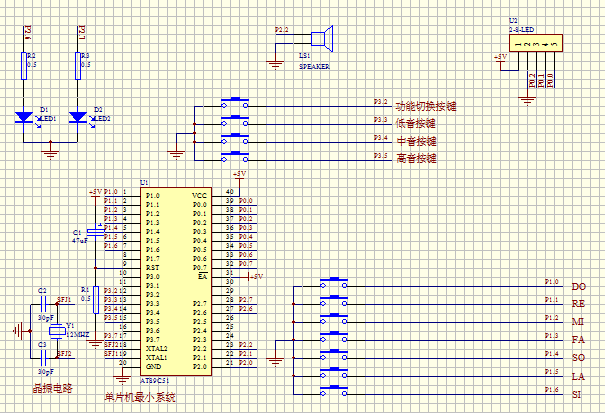The image size is (605, 413).
Task: Click the XTAL2 pin name inside U1
Action: pos(157,349)
